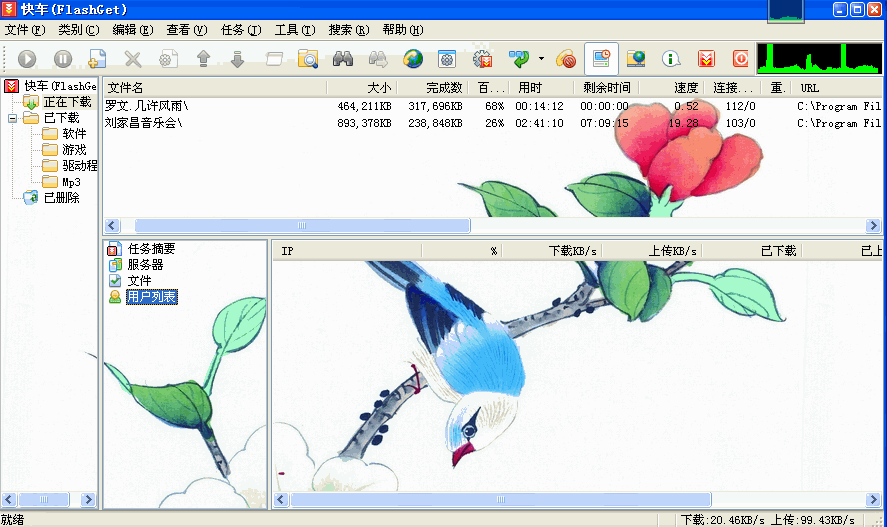Select the 驱动程 folder

tap(79, 166)
